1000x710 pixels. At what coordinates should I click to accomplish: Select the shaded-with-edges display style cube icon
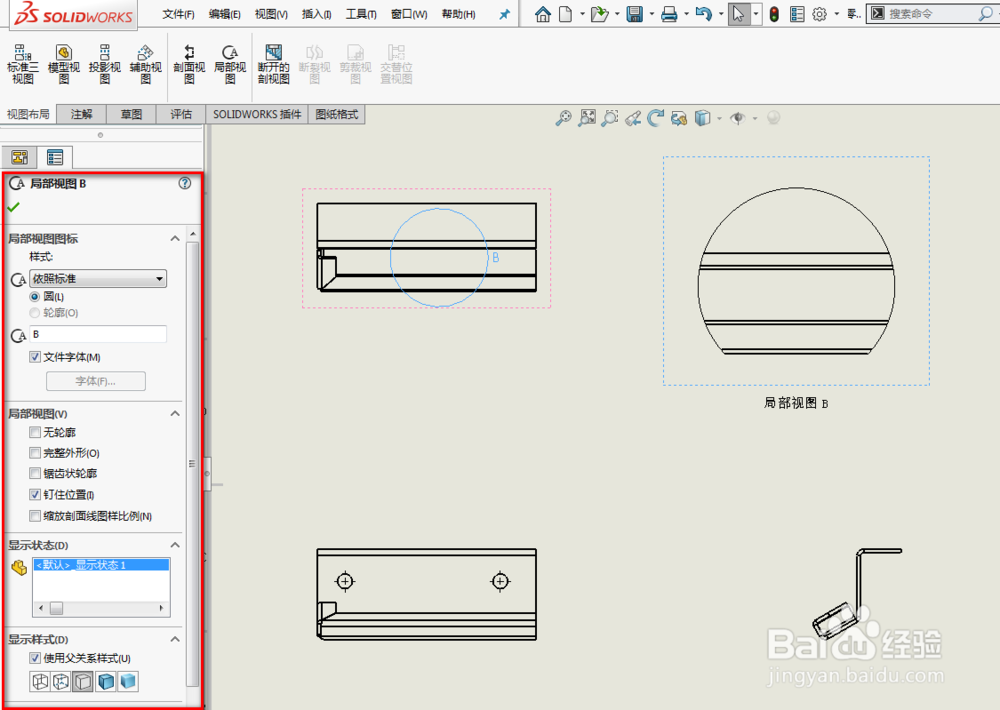pyautogui.click(x=105, y=681)
